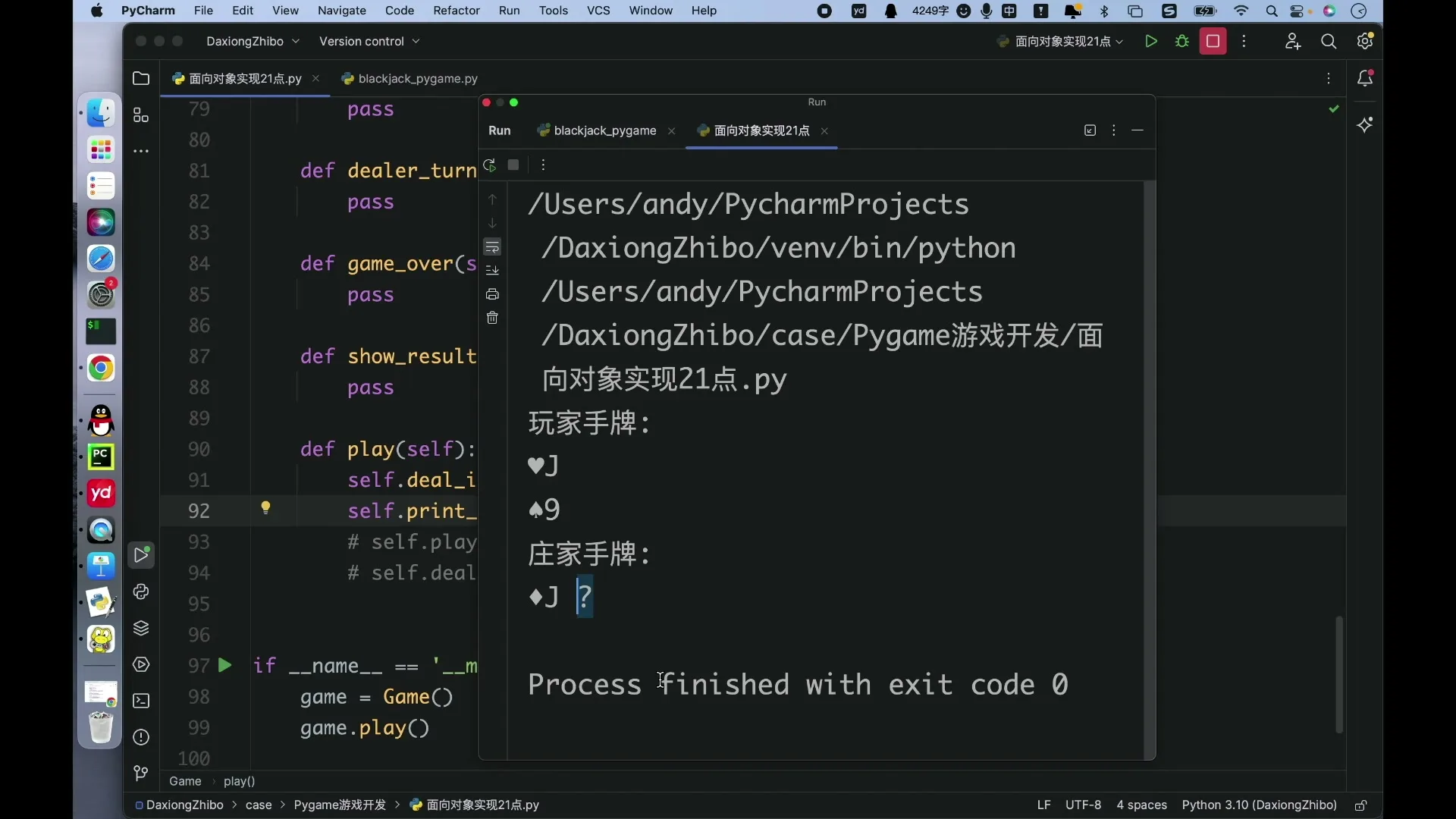Open the run configuration dropdown

[x=1060, y=42]
